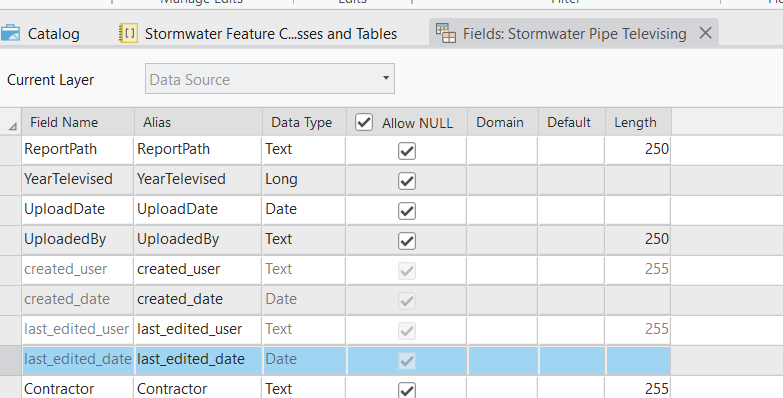Click the select-all triangle in table corner
This screenshot has height=398, width=783.
(12, 127)
